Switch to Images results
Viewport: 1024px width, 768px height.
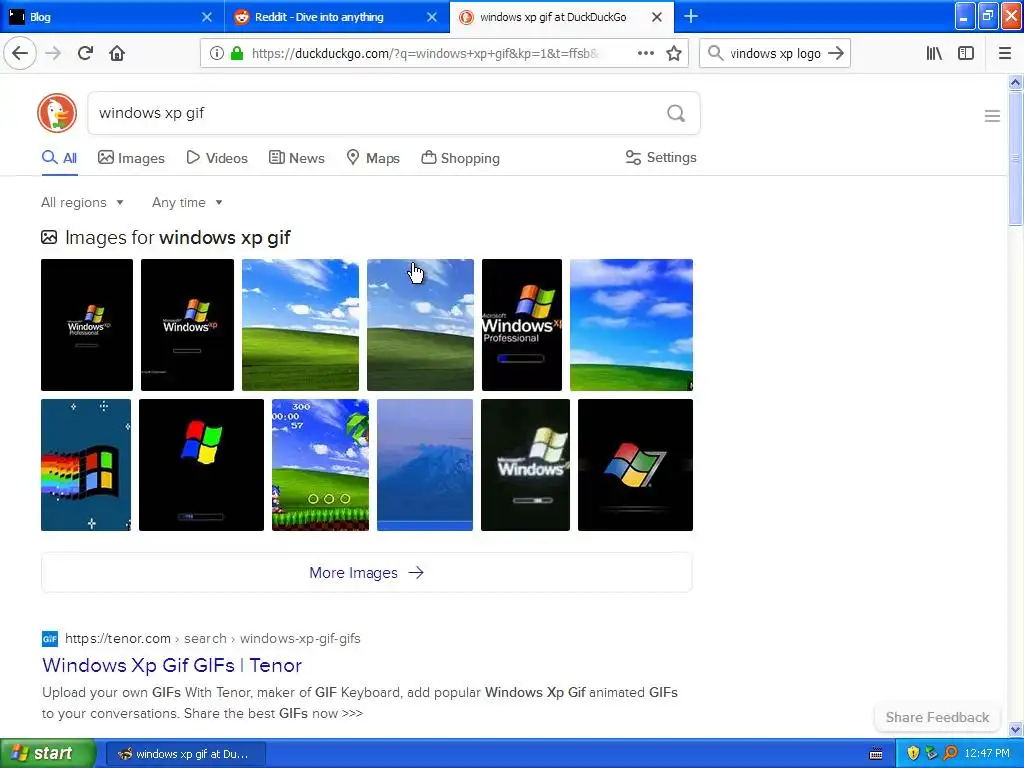131,158
